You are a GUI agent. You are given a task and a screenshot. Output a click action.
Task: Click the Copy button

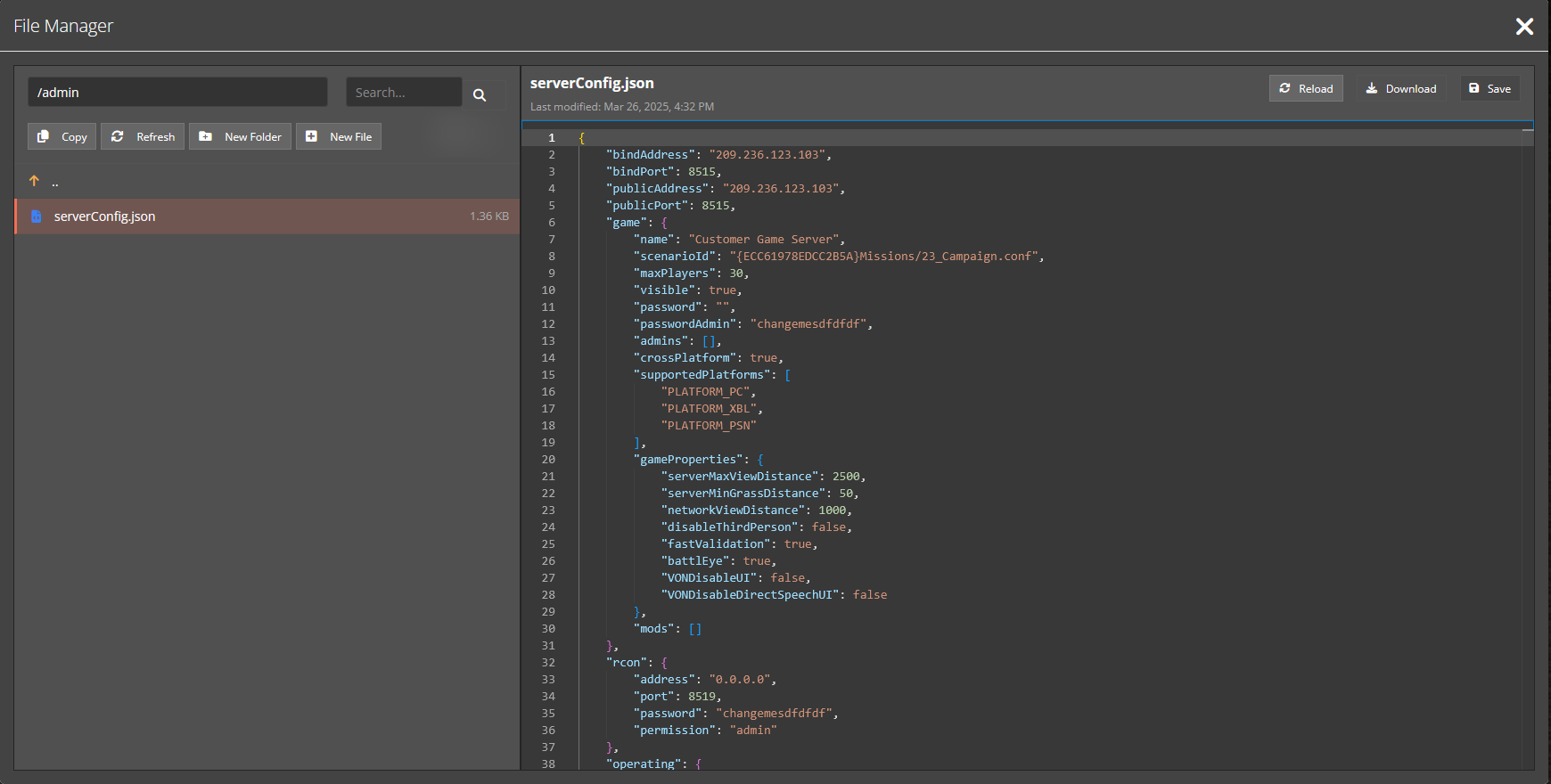(62, 136)
